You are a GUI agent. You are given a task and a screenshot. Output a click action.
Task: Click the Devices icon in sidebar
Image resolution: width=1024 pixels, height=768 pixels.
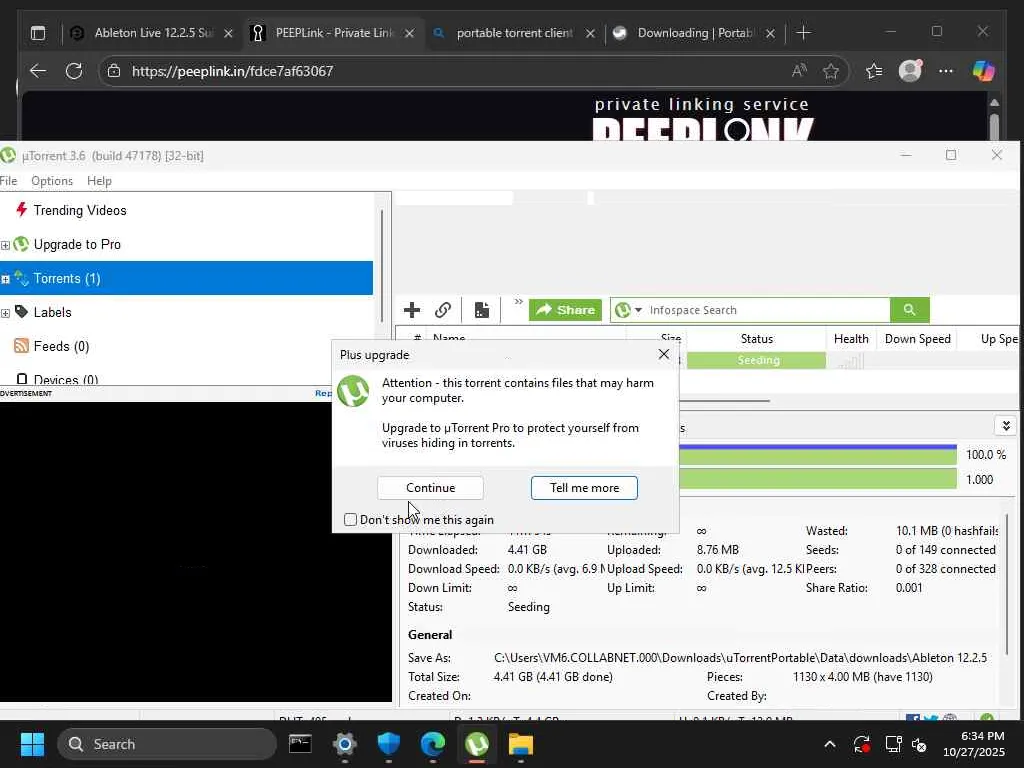[x=22, y=379]
